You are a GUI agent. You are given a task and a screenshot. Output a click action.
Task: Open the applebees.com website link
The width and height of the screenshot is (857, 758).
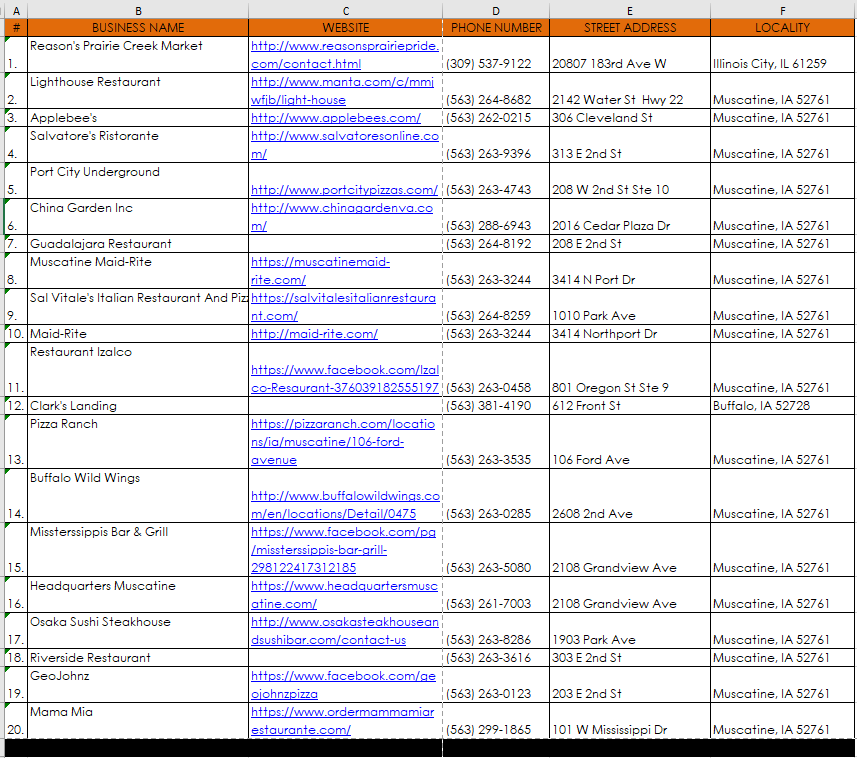click(x=336, y=117)
